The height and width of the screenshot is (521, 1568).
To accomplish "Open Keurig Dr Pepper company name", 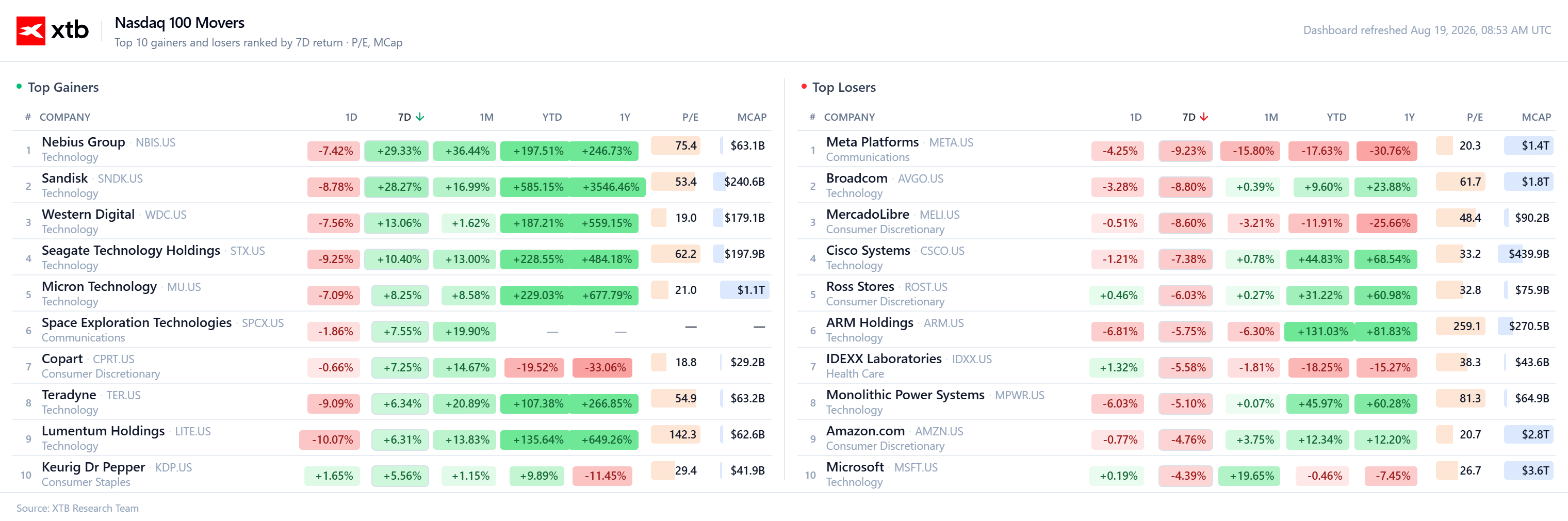I will [93, 467].
